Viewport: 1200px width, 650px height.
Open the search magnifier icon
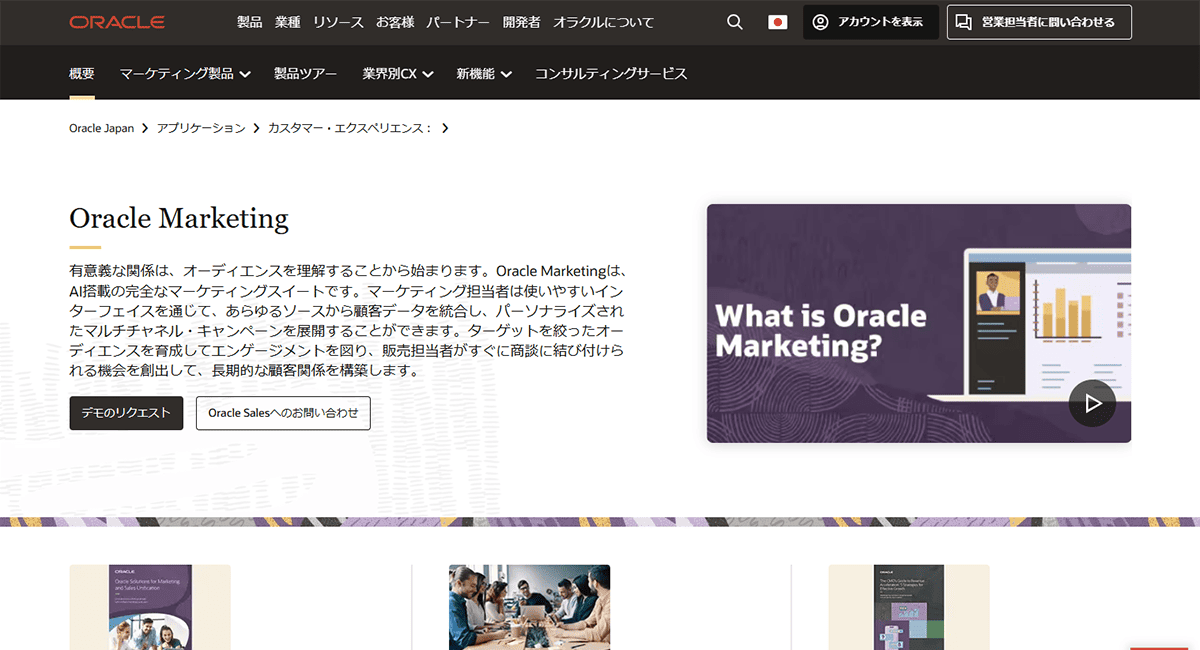pos(734,21)
